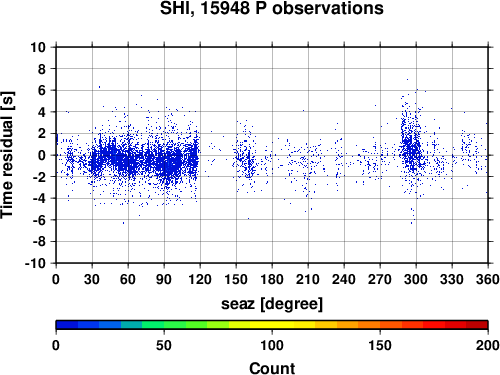The height and width of the screenshot is (375, 500).
Task: Click the yellow section of the colorbar near 100
Action: 272,325
